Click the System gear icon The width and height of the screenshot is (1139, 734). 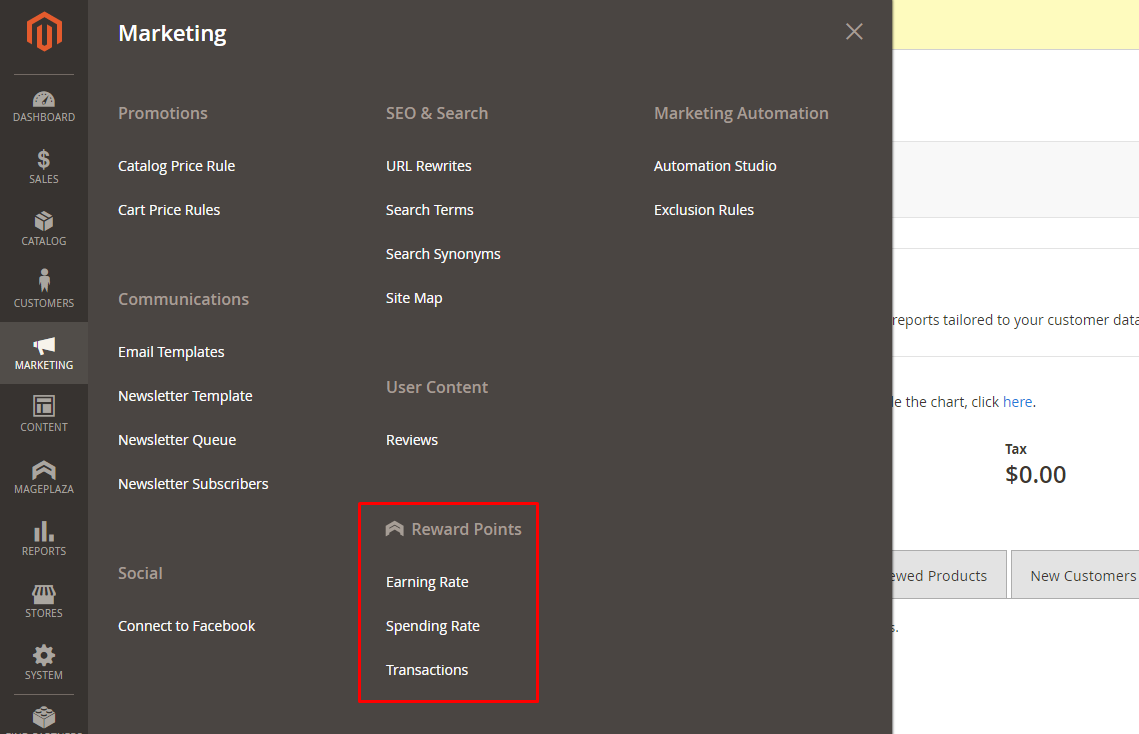click(x=44, y=656)
